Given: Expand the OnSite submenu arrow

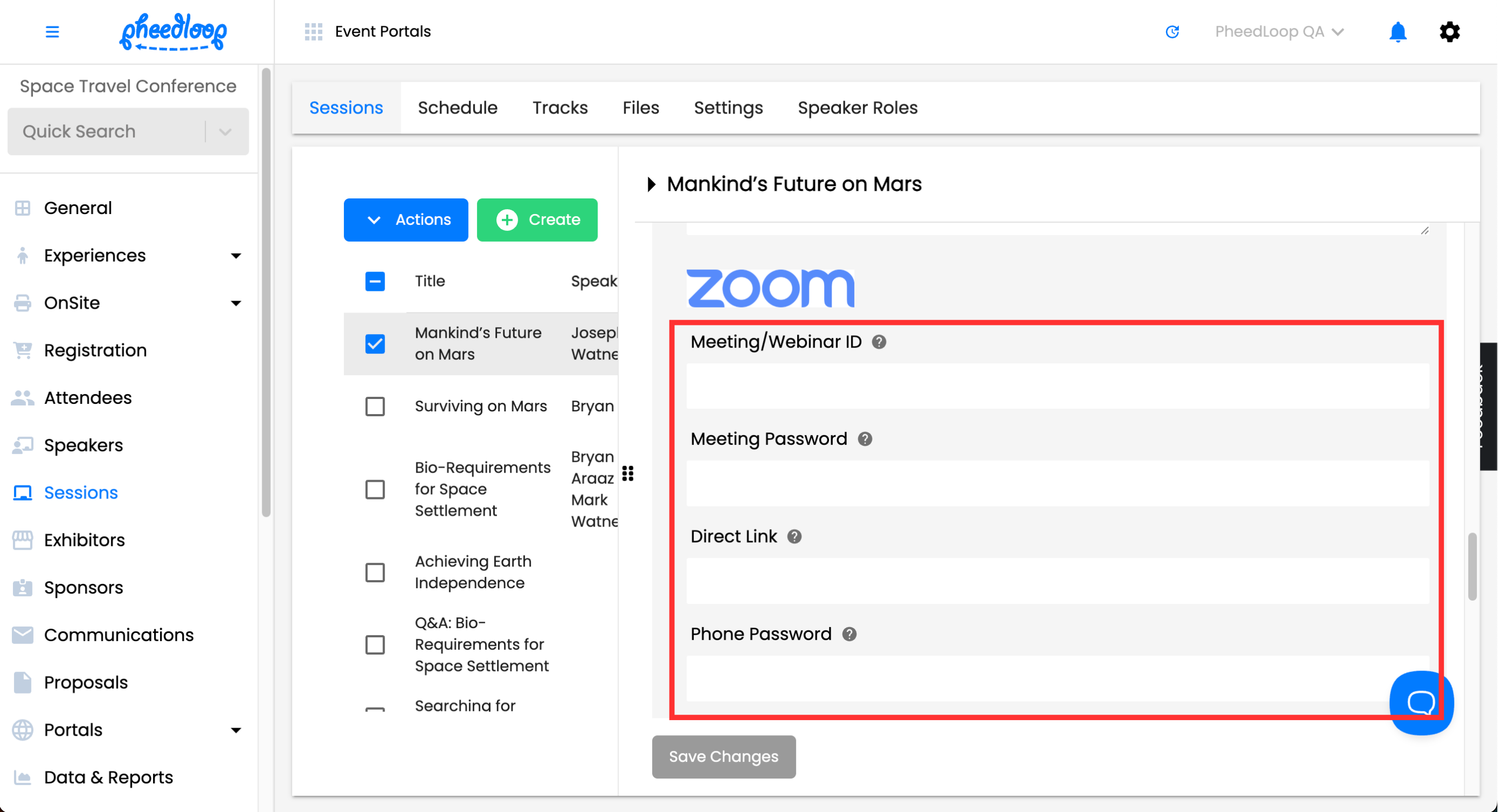Looking at the screenshot, I should (x=236, y=303).
